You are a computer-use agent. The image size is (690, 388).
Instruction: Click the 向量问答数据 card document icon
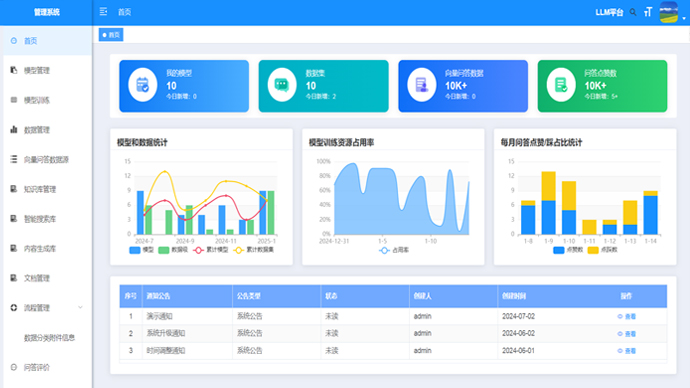coord(422,84)
